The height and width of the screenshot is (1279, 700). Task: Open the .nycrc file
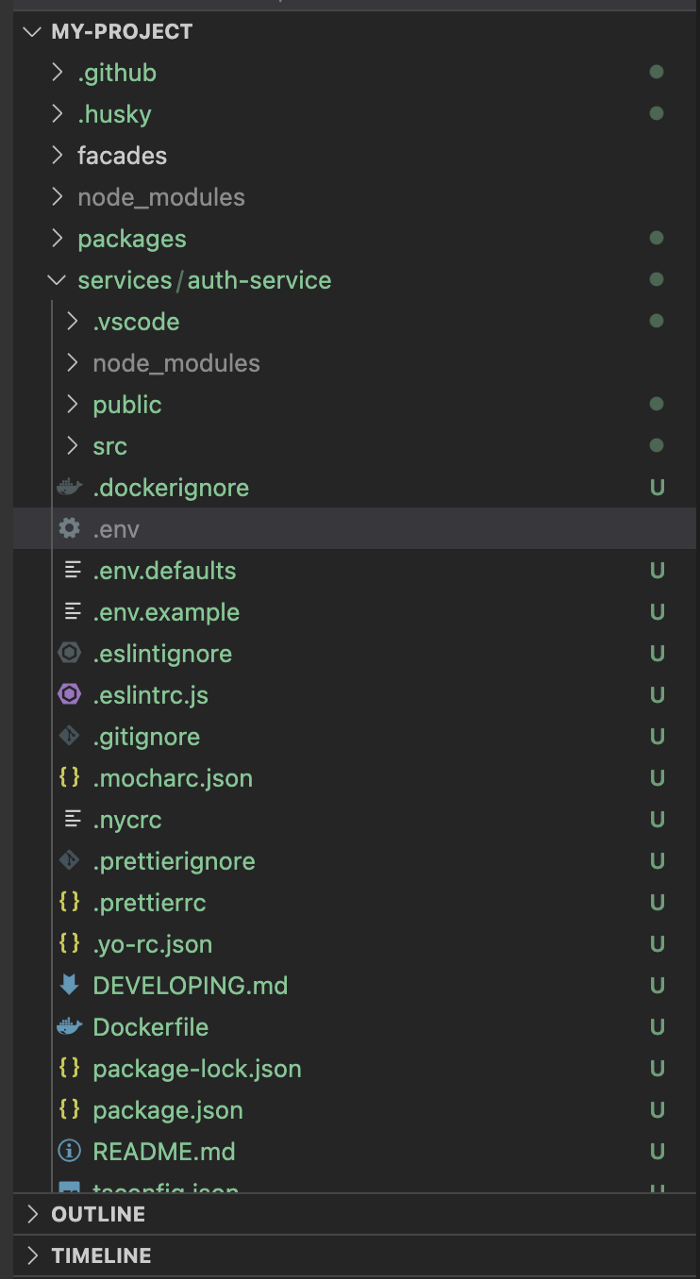pyautogui.click(x=127, y=820)
